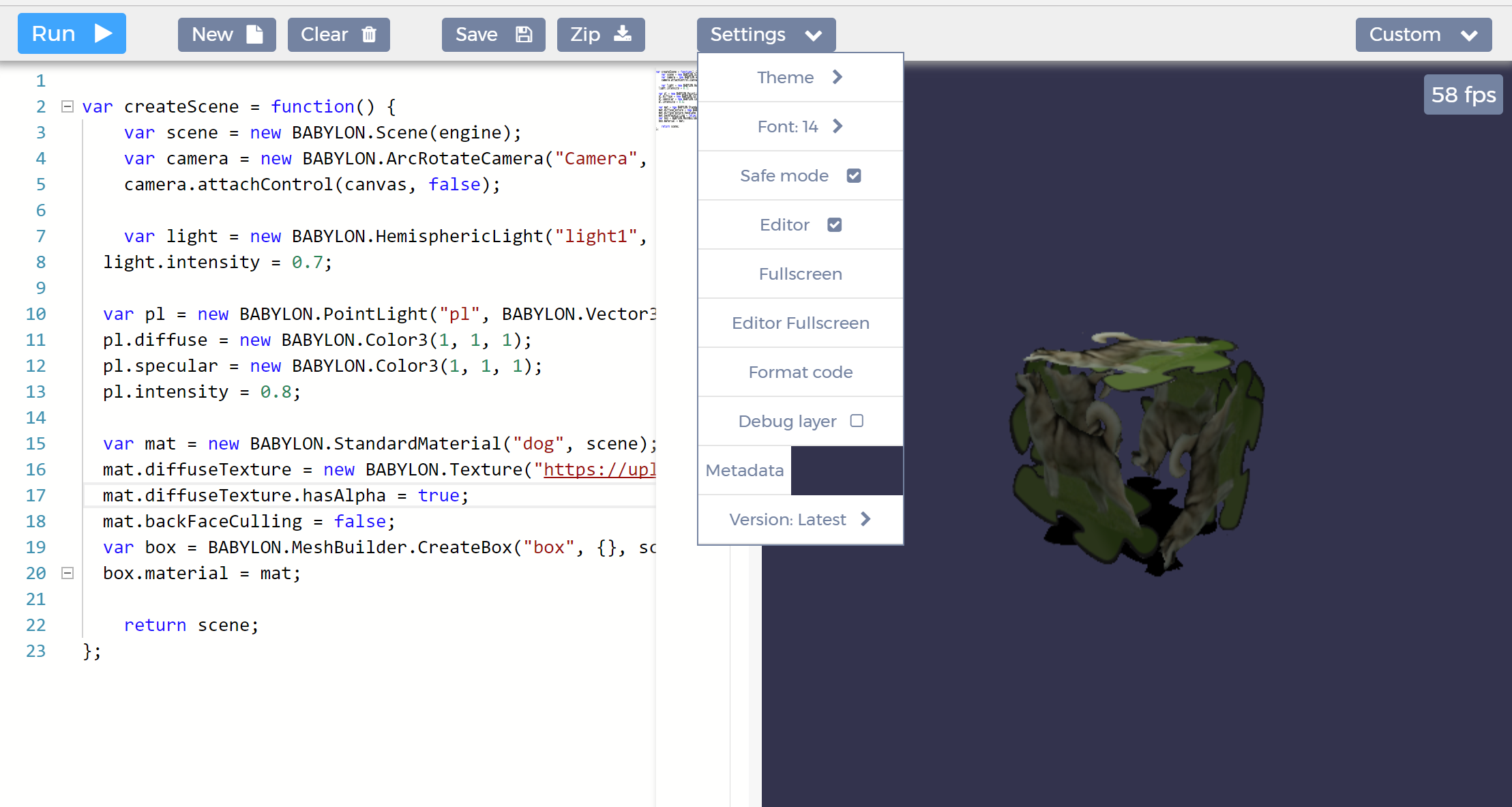
Task: Click the floppy disk save icon
Action: tap(524, 34)
